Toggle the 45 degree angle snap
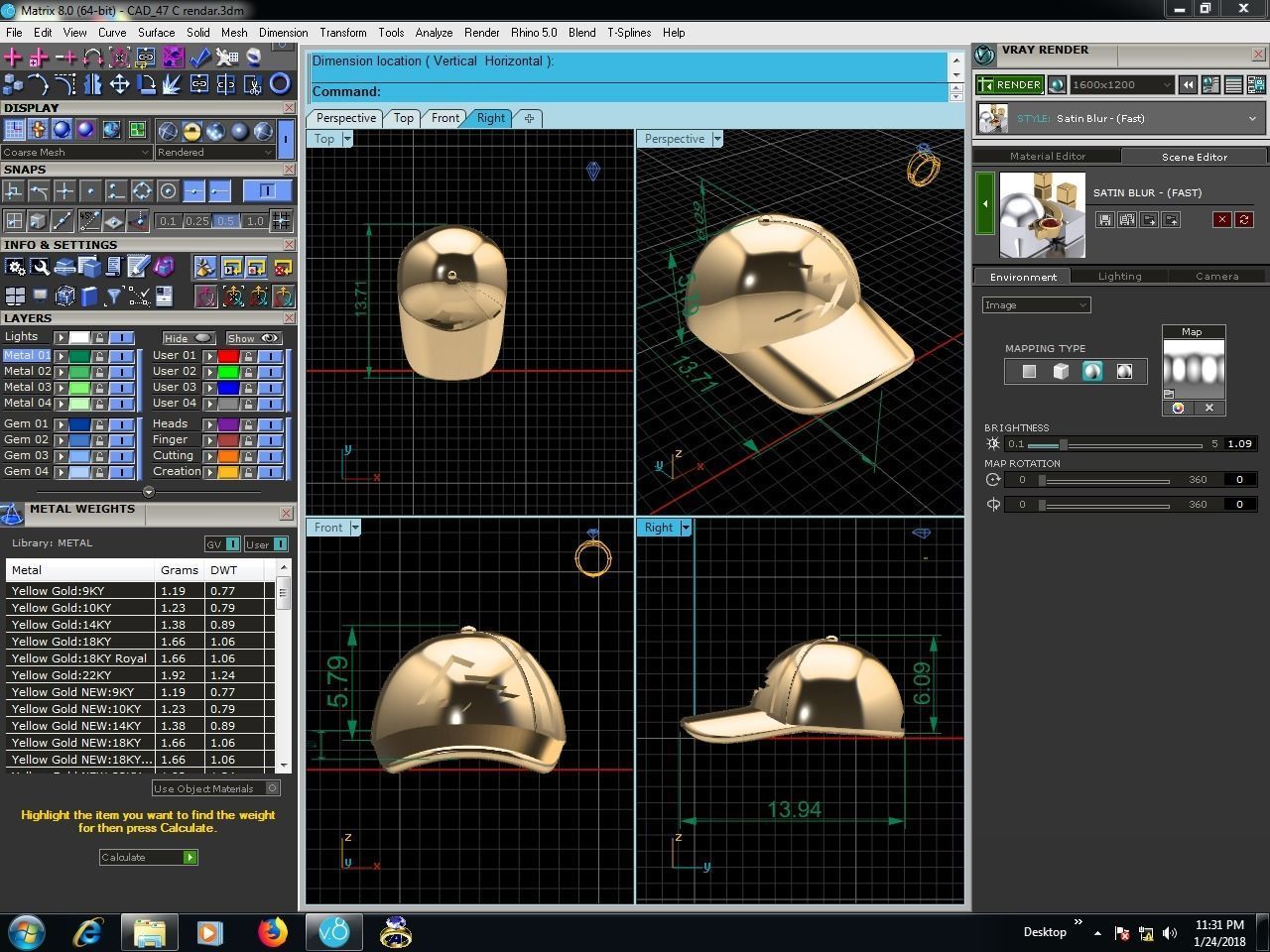This screenshot has width=1270, height=952. coord(89,220)
